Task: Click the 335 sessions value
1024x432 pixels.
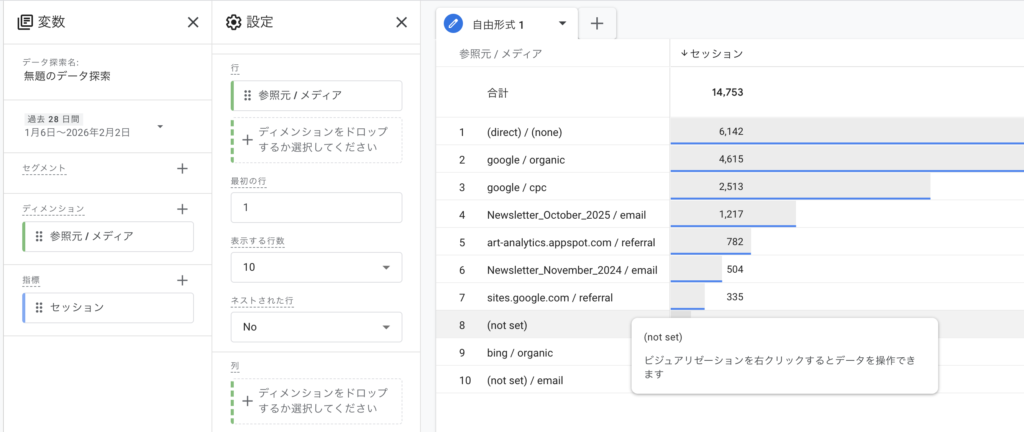Action: coord(735,298)
